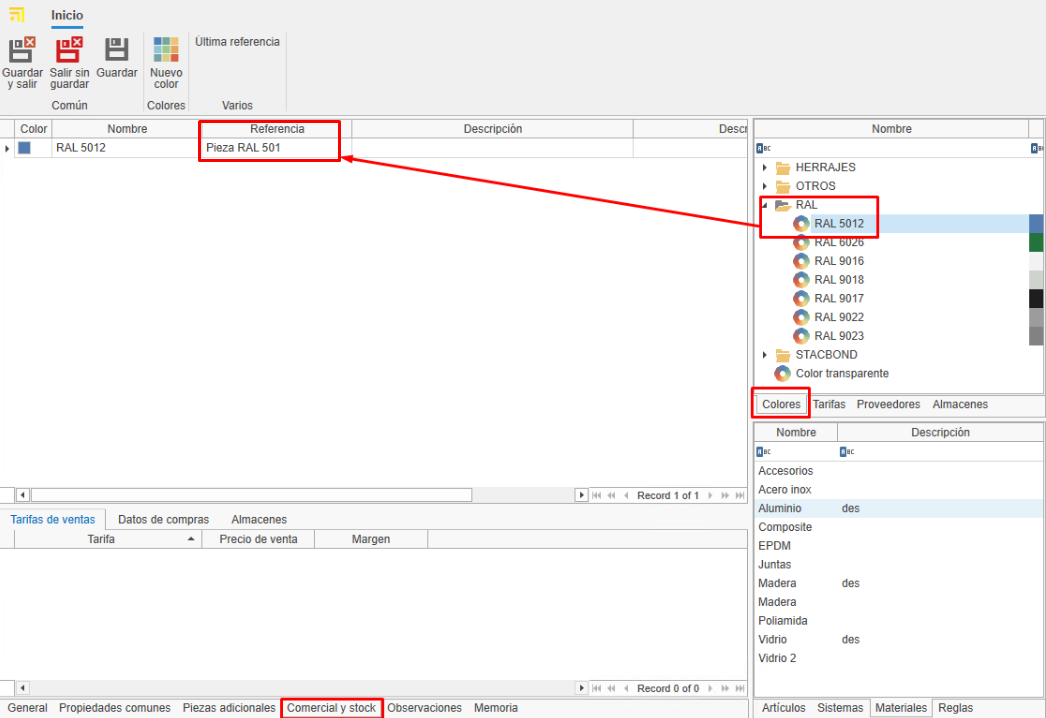Expand the HERRAJES folder
Viewport: 1046px width, 718px height.
pos(764,167)
